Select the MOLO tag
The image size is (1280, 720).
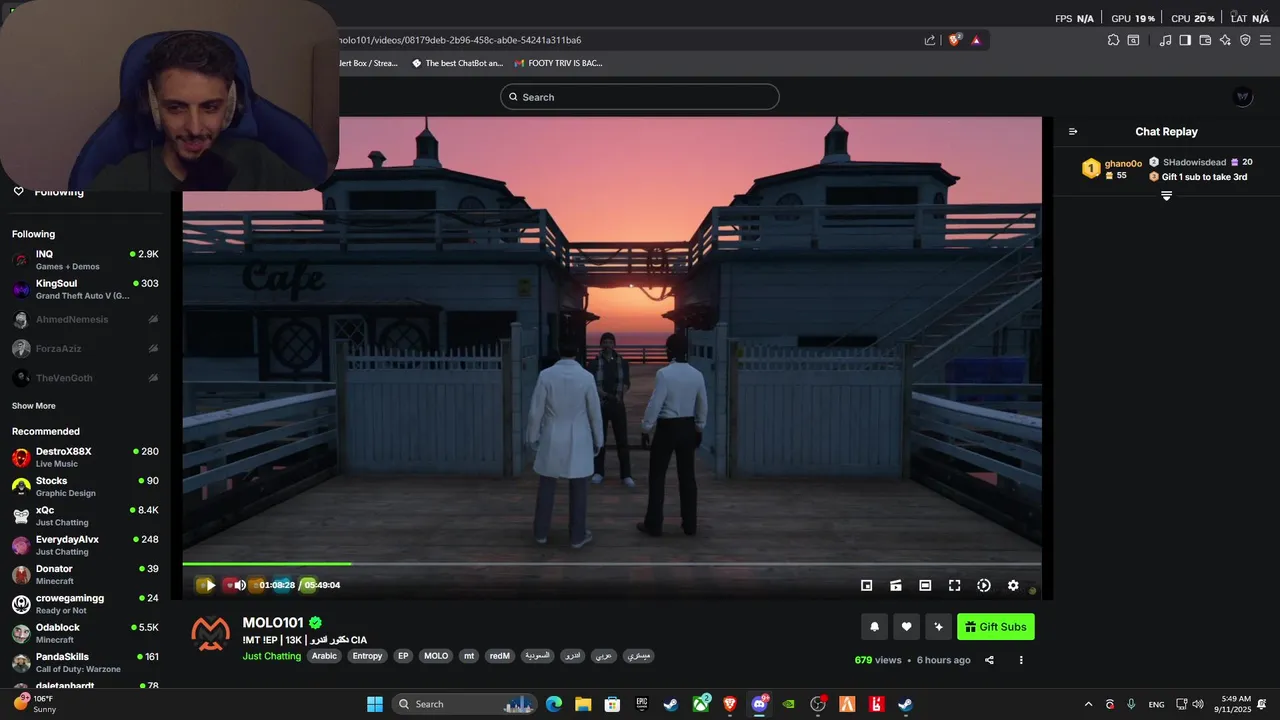click(x=436, y=656)
